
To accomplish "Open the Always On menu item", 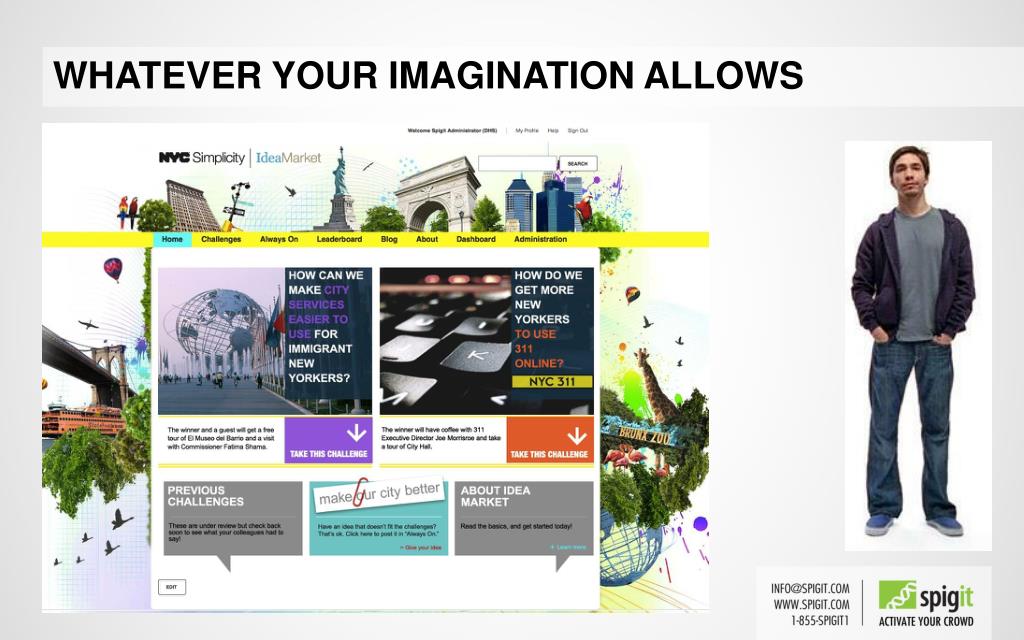I will (x=279, y=240).
